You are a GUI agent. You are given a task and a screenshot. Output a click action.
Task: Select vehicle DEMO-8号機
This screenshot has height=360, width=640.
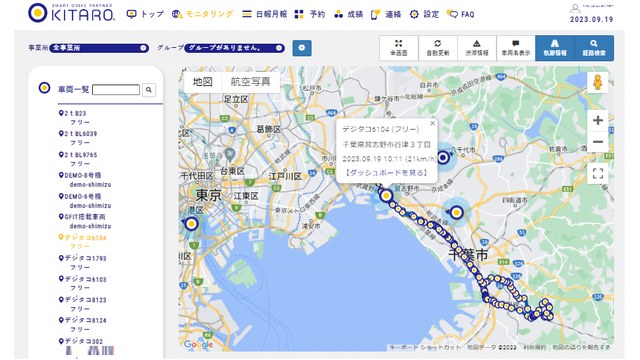pos(80,175)
